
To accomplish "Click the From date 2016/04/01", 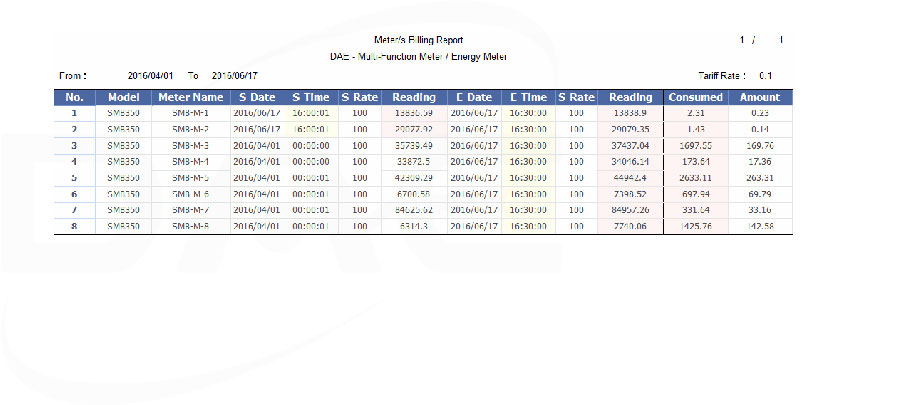I will (x=150, y=76).
